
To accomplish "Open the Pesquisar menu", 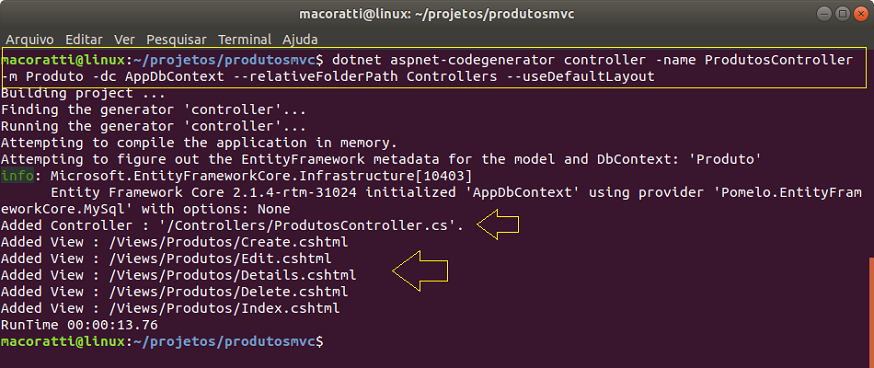I will coord(176,40).
